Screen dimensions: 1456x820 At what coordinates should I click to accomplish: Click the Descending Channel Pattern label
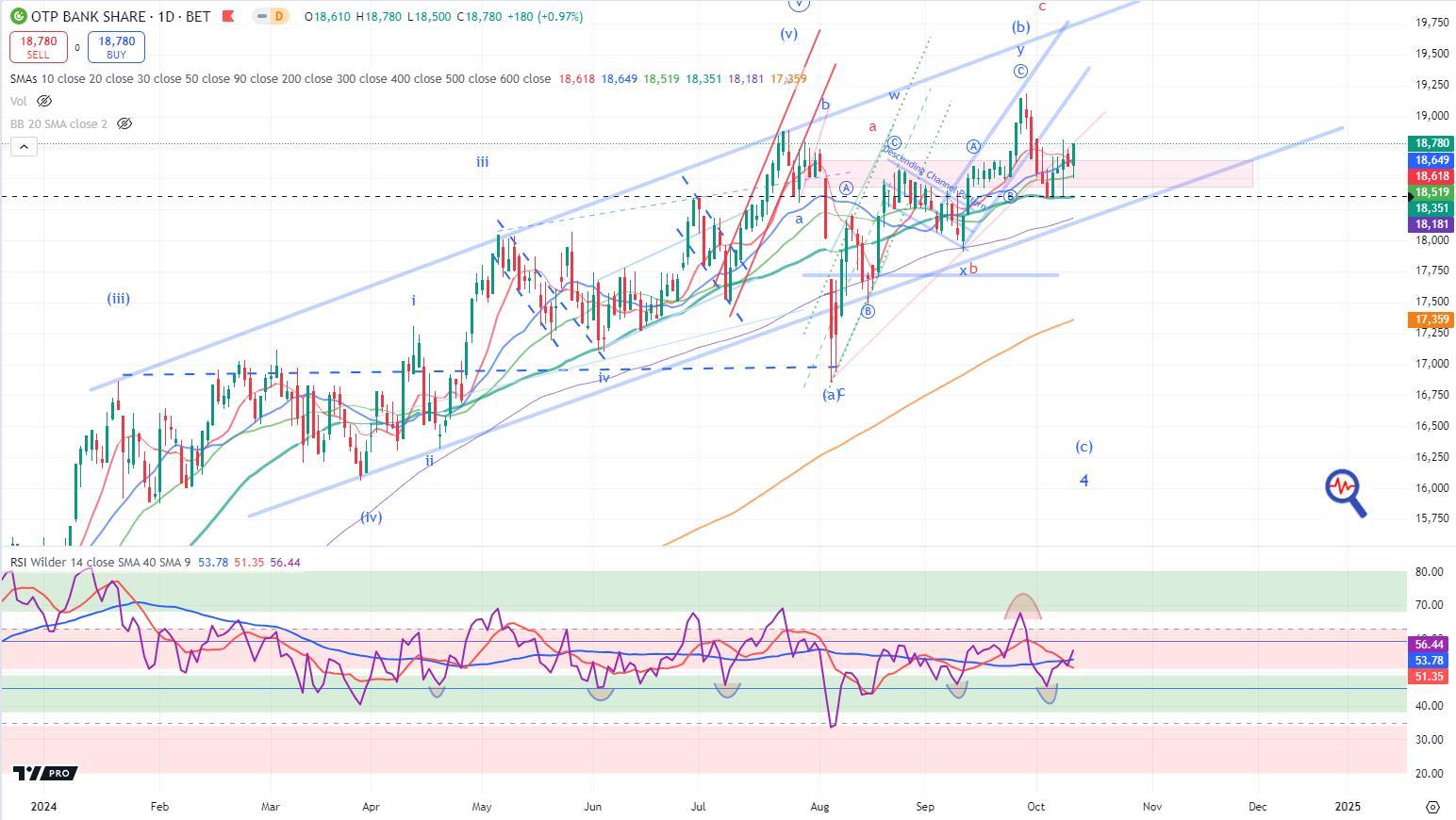[935, 177]
